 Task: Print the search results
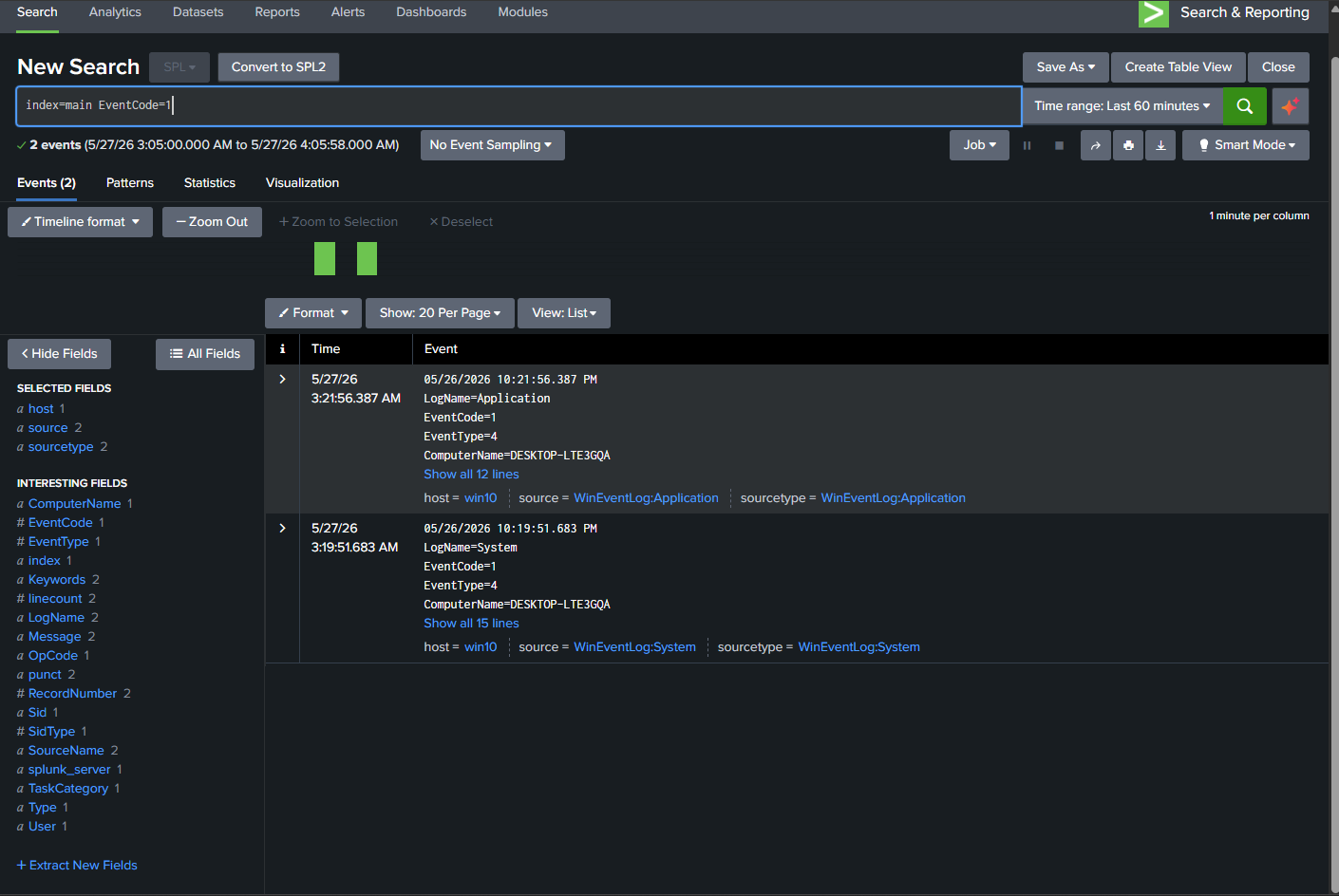(1127, 145)
